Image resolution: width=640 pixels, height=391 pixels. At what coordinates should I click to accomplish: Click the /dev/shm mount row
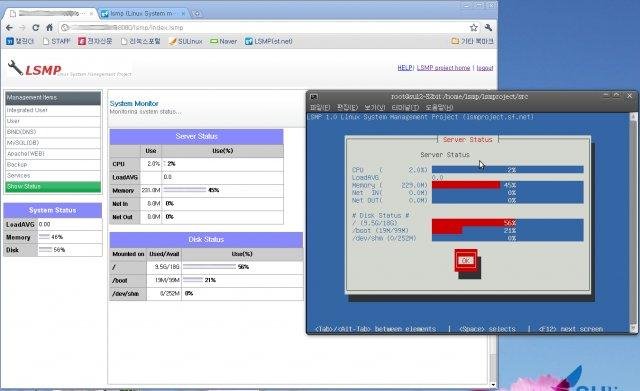coord(206,293)
